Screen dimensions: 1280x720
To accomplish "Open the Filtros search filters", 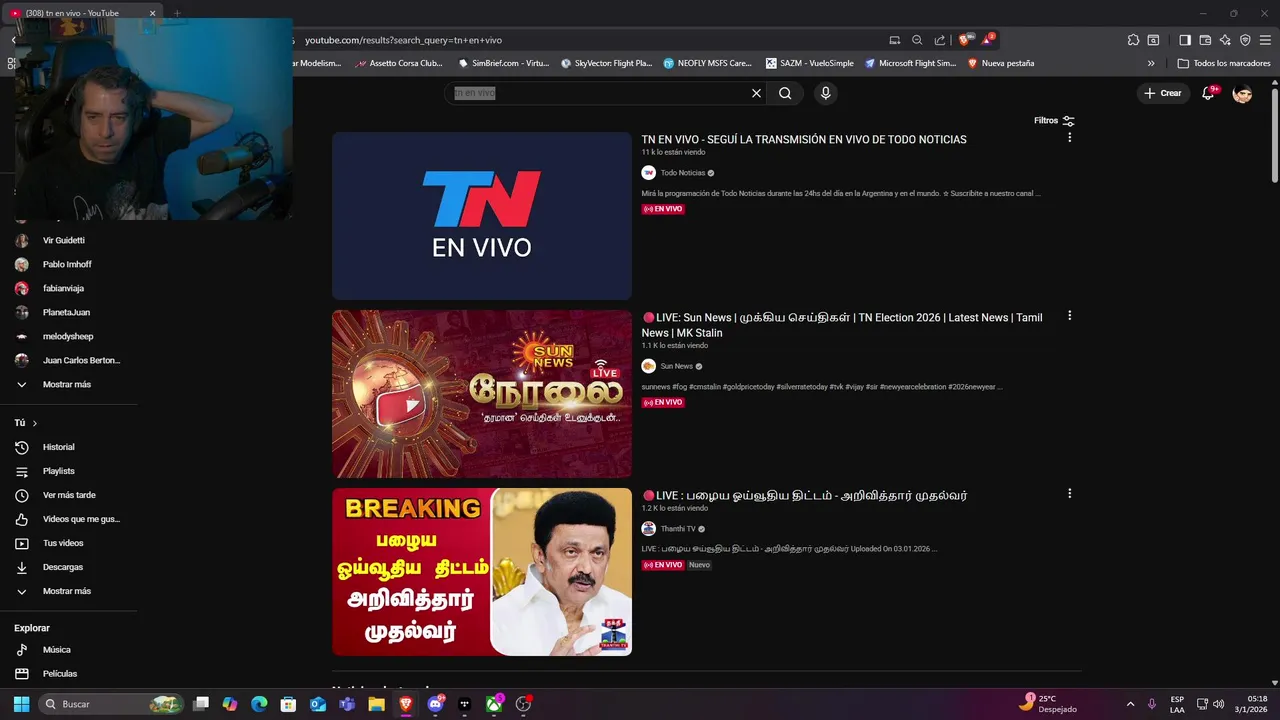I will pyautogui.click(x=1054, y=121).
